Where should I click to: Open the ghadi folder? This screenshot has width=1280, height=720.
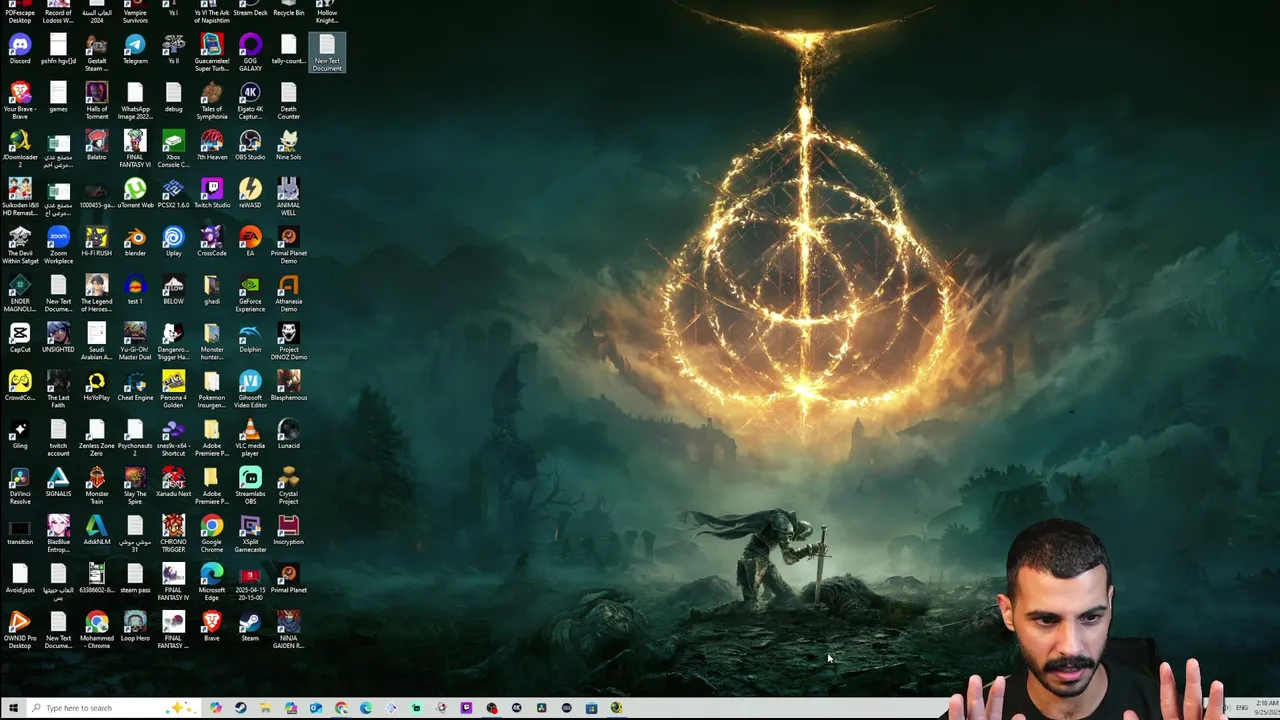tap(212, 289)
